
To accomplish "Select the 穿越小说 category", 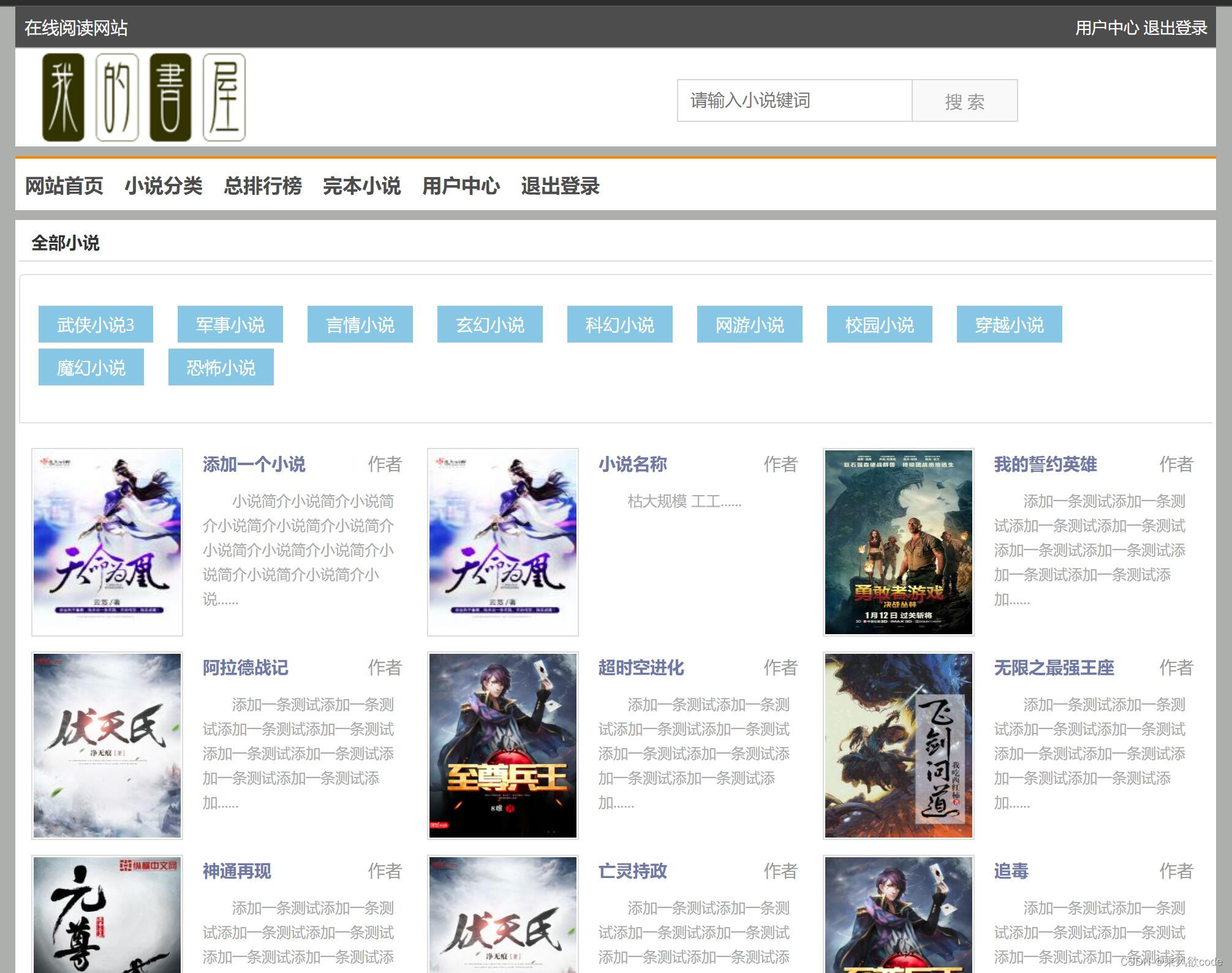I will click(x=1009, y=325).
